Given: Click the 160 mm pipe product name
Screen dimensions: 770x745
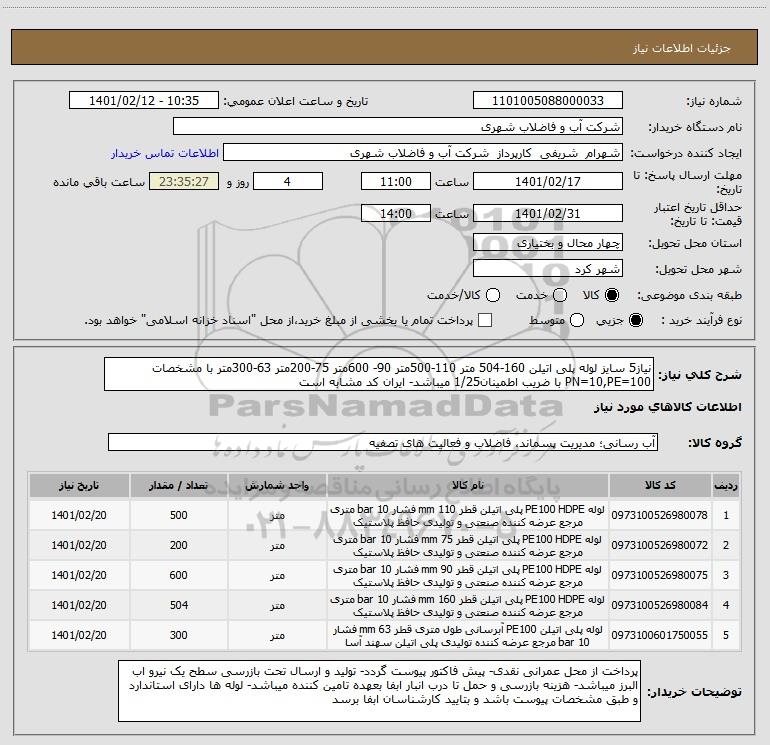Looking at the screenshot, I should 468,605.
